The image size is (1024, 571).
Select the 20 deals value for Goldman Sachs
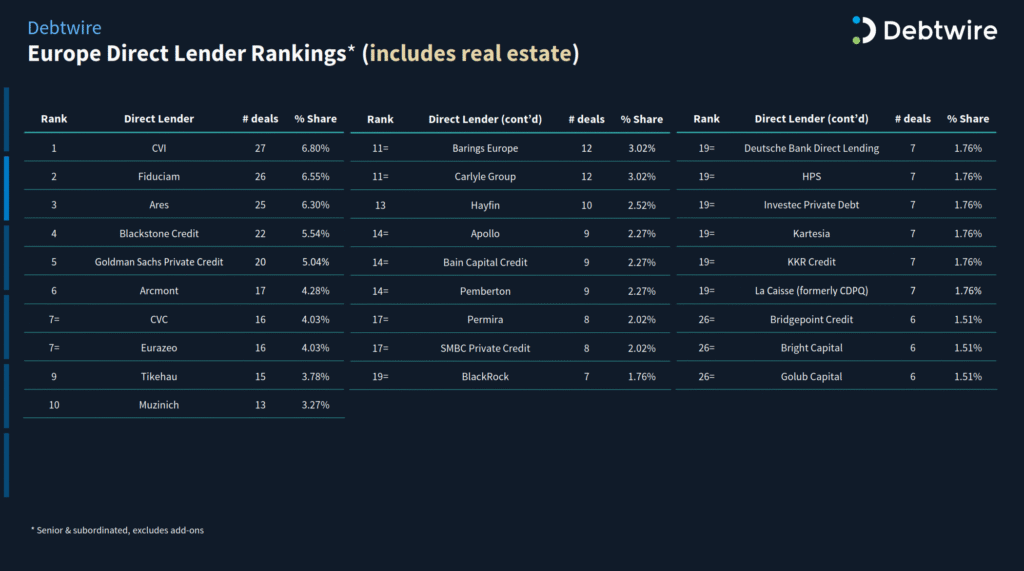pos(260,262)
